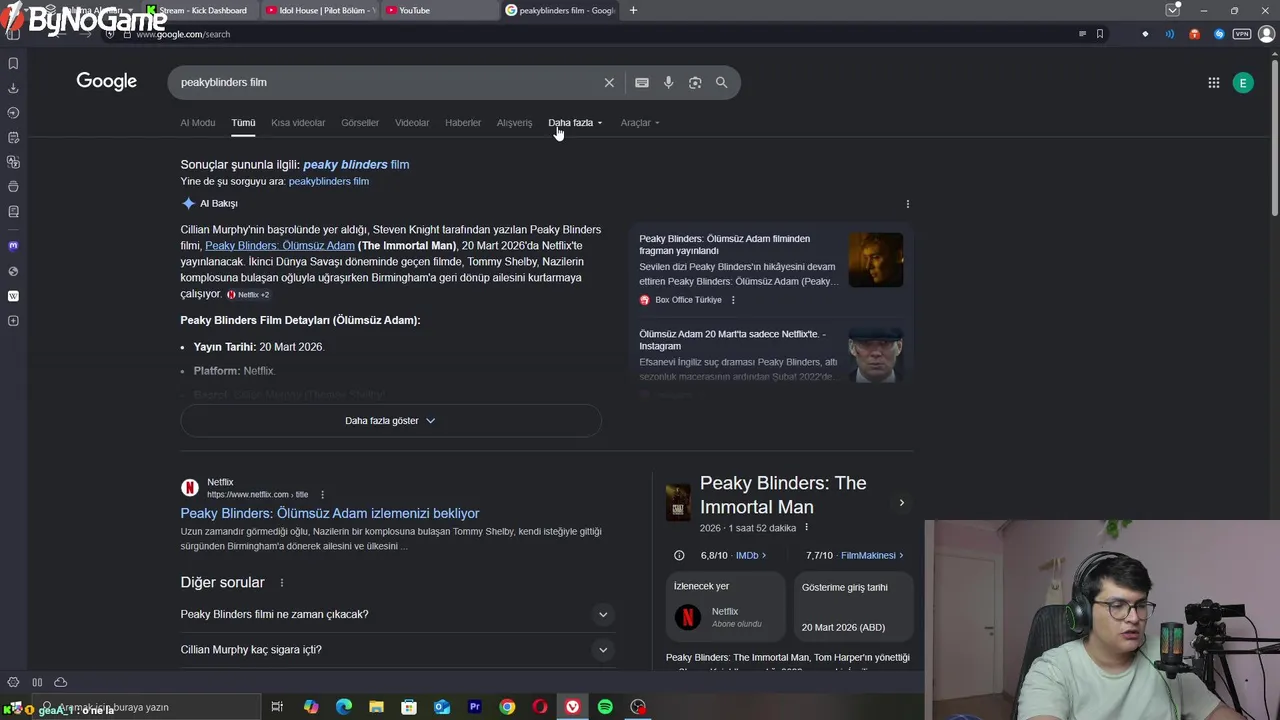This screenshot has width=1280, height=720.
Task: Open Mastodon panel in browser sidebar
Action: [13, 246]
